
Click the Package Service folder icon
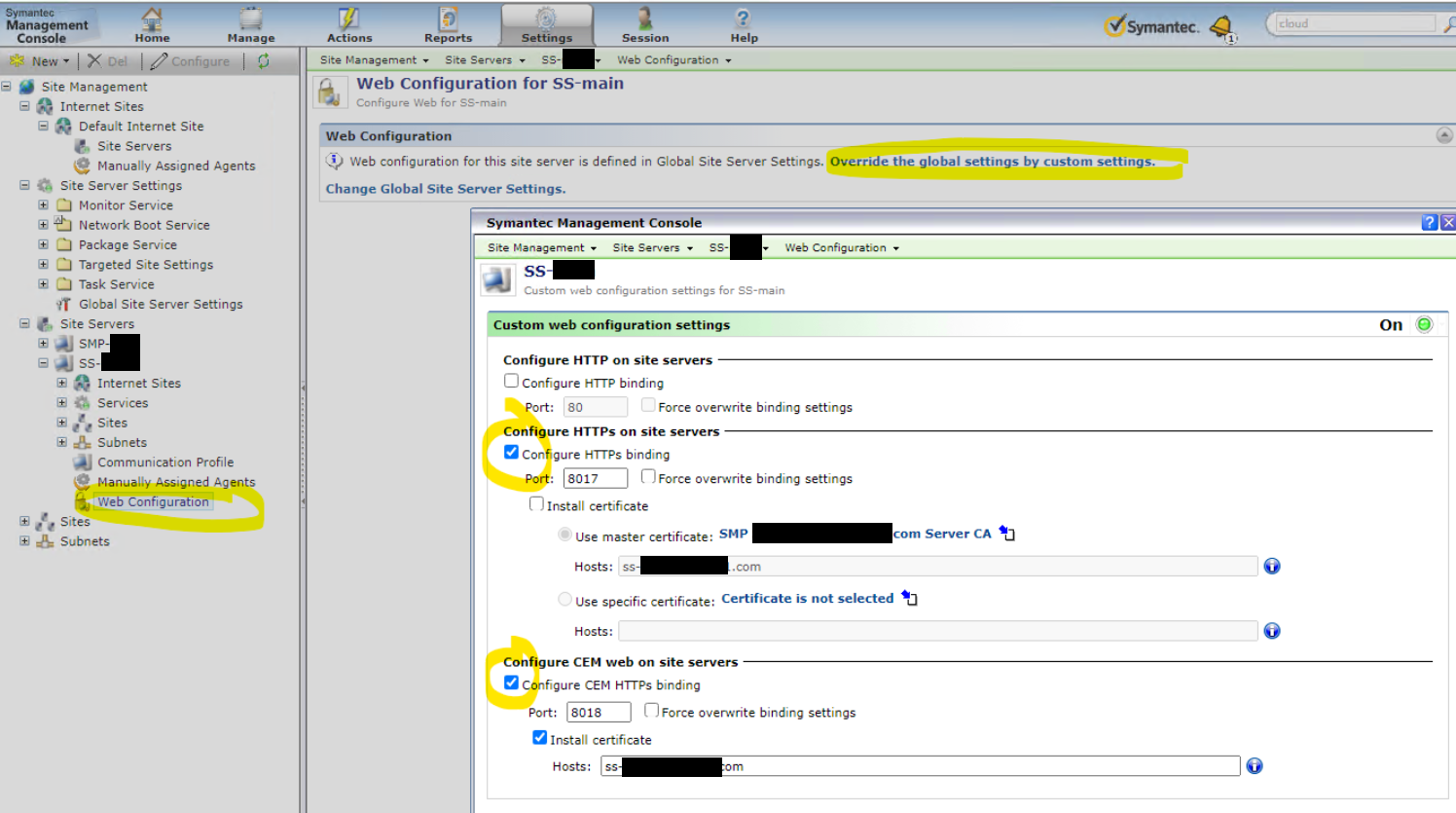coord(64,244)
